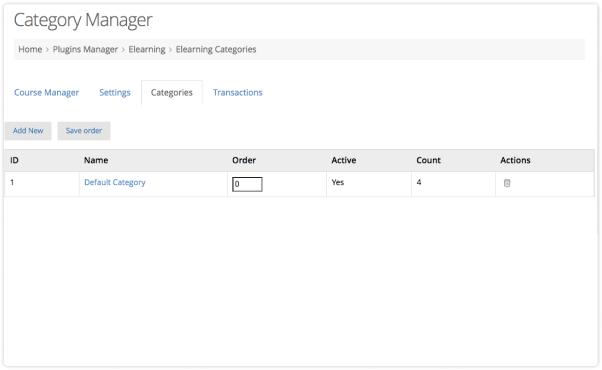
Task: Click the Count value '4'
Action: pos(419,182)
